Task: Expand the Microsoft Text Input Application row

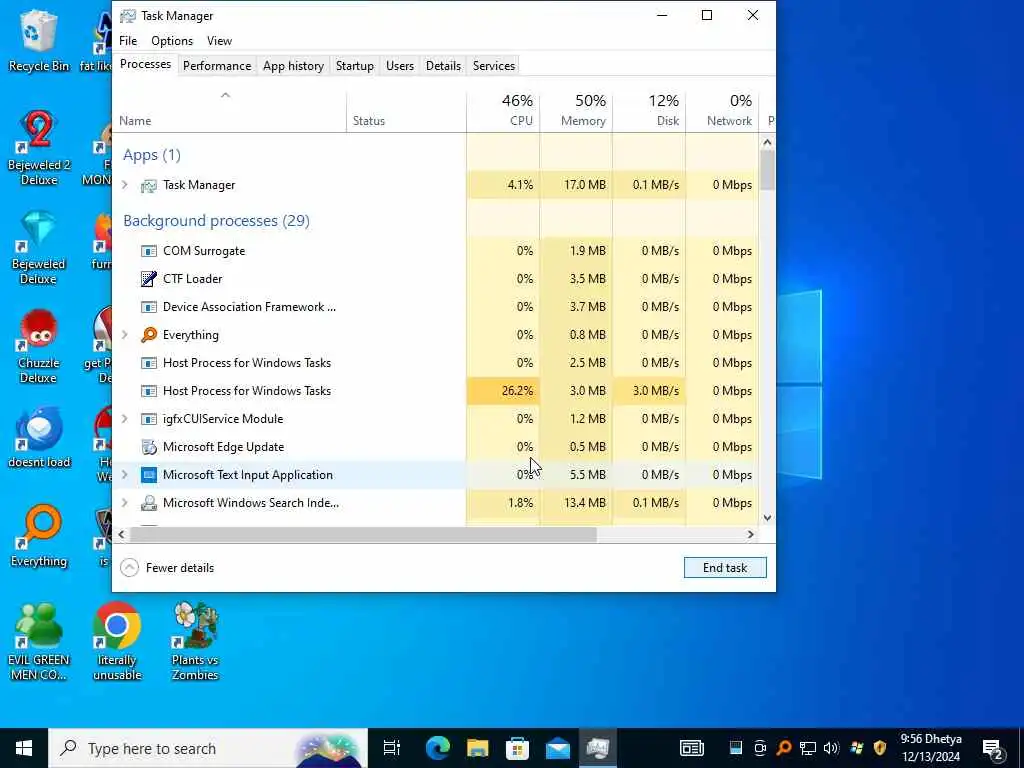Action: pyautogui.click(x=125, y=475)
